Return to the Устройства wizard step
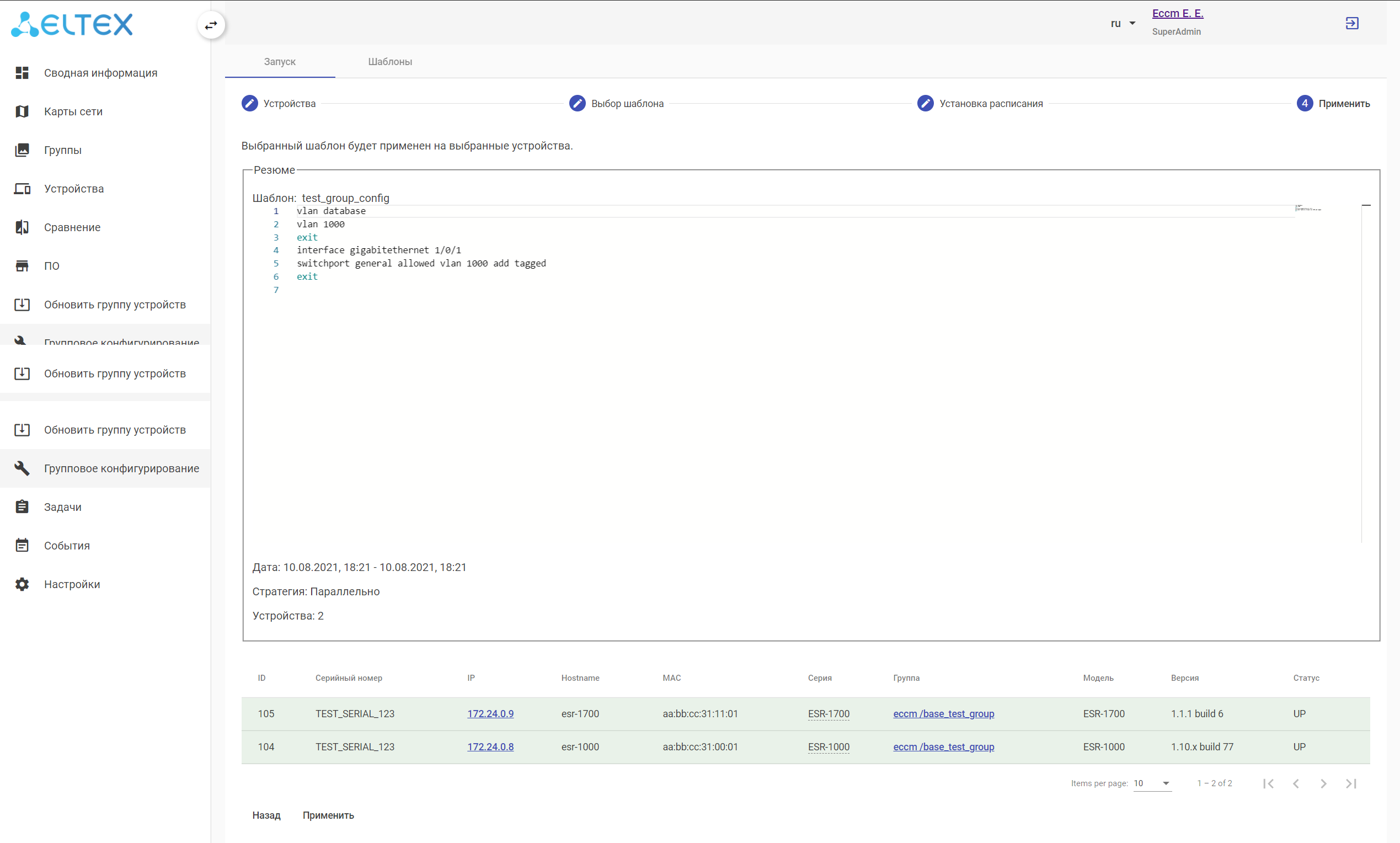This screenshot has width=1400, height=843. [x=279, y=103]
